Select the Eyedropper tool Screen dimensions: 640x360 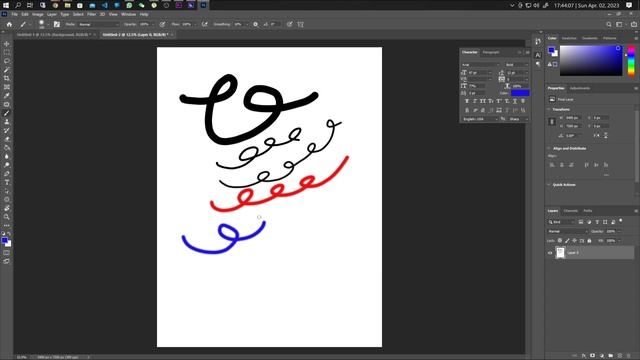point(7,96)
